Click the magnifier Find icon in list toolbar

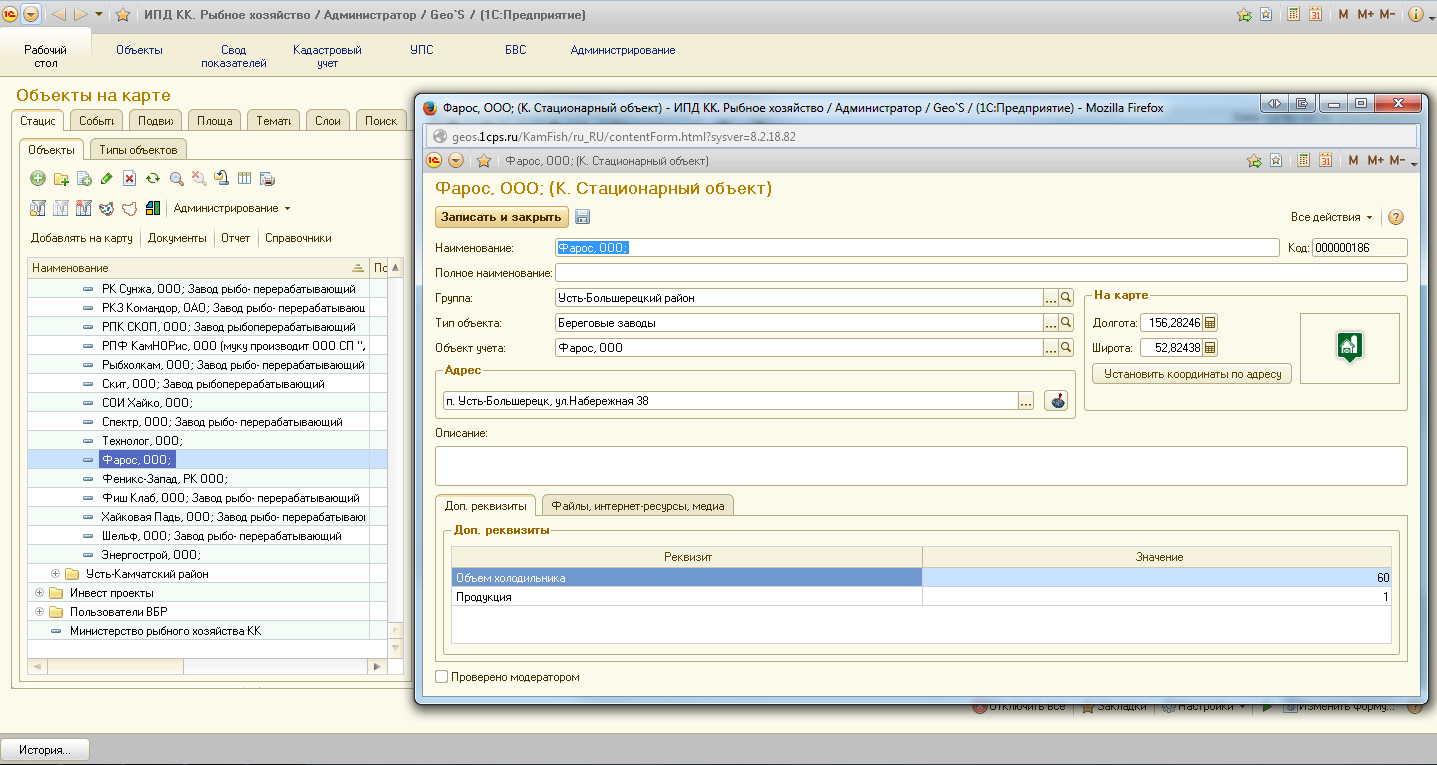(x=176, y=179)
